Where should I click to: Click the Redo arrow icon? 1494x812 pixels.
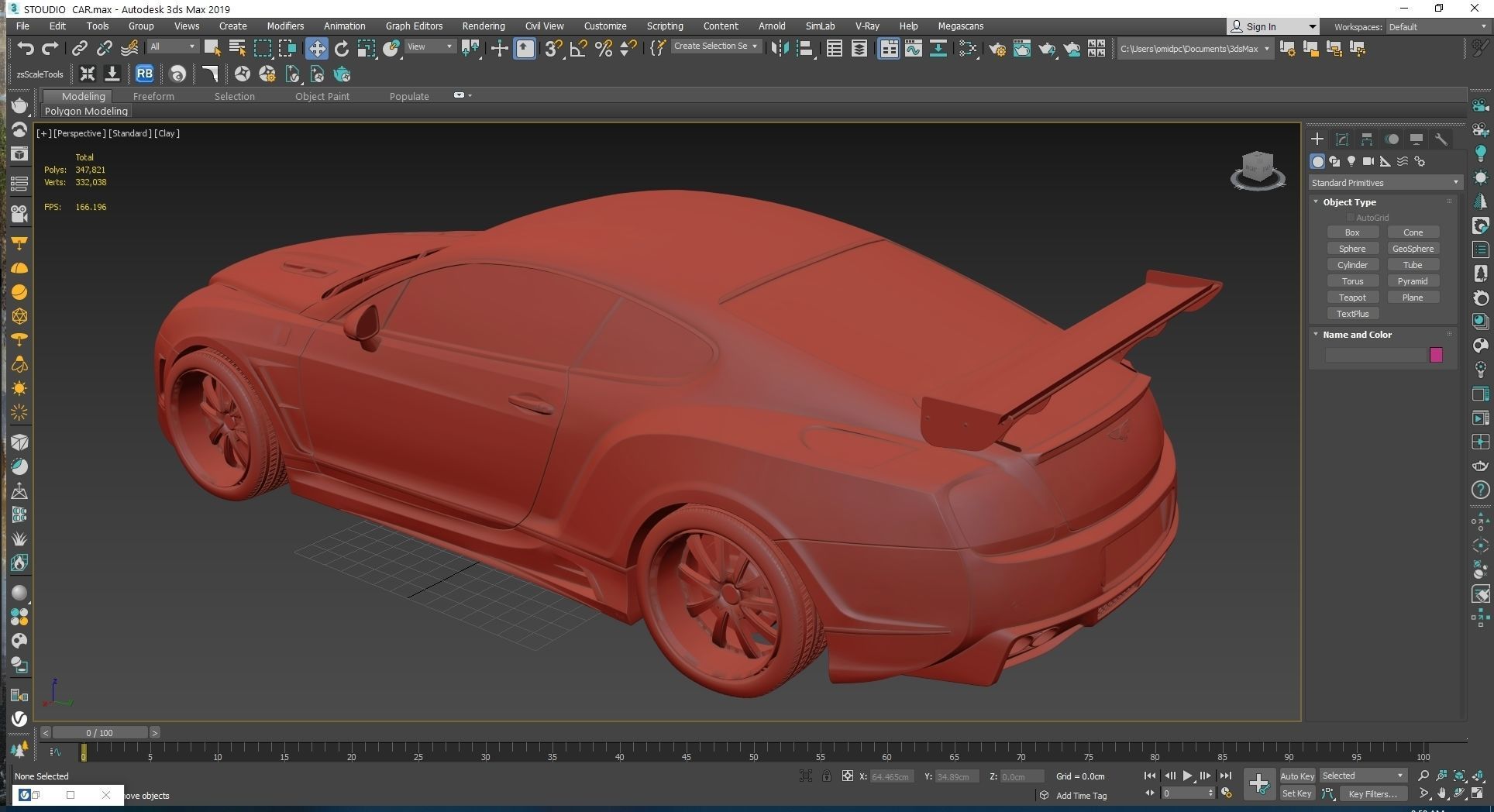click(50, 49)
